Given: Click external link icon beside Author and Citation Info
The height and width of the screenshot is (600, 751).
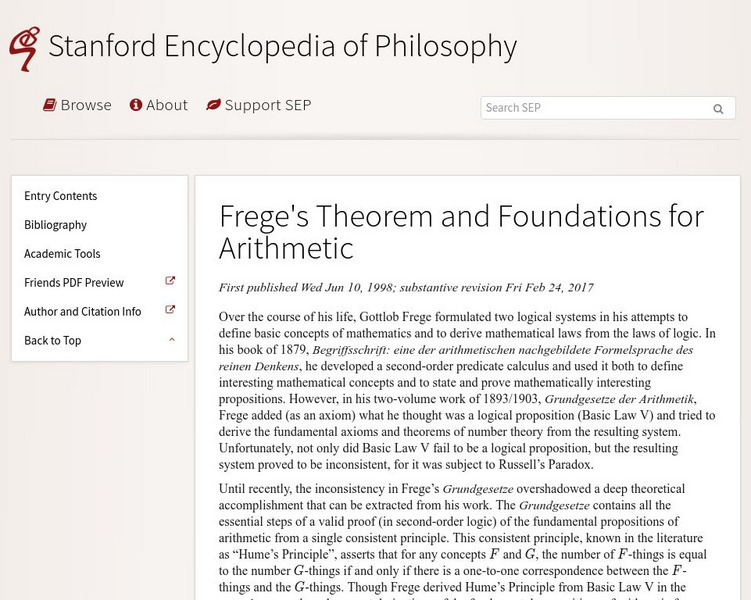Looking at the screenshot, I should 170,311.
